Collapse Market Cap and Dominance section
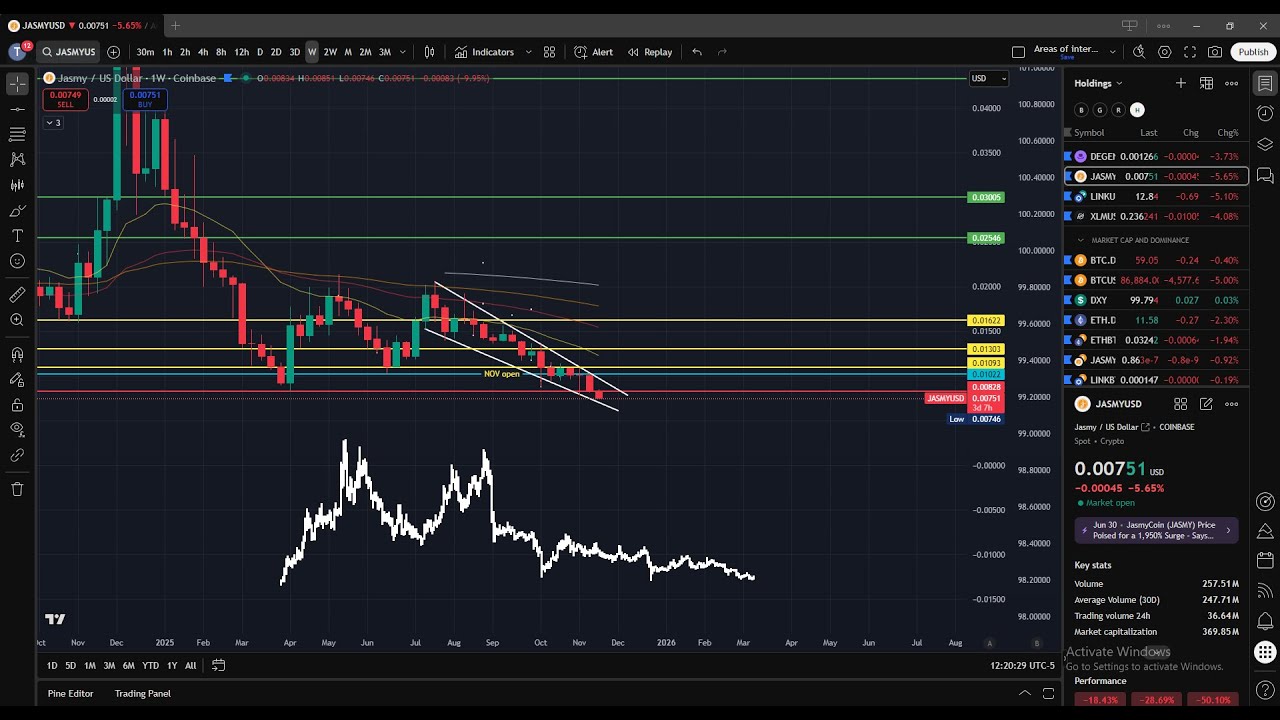The image size is (1280, 720). (1080, 240)
